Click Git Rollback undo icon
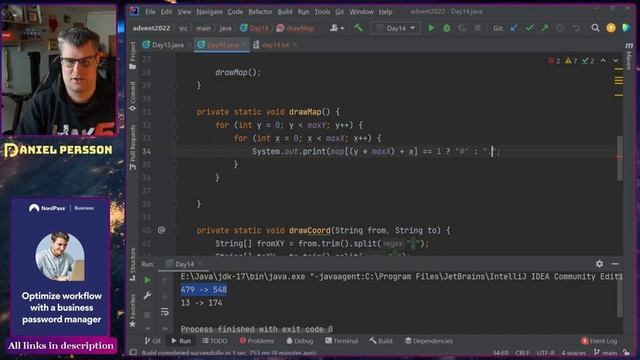The width and height of the screenshot is (640, 360). pos(576,28)
